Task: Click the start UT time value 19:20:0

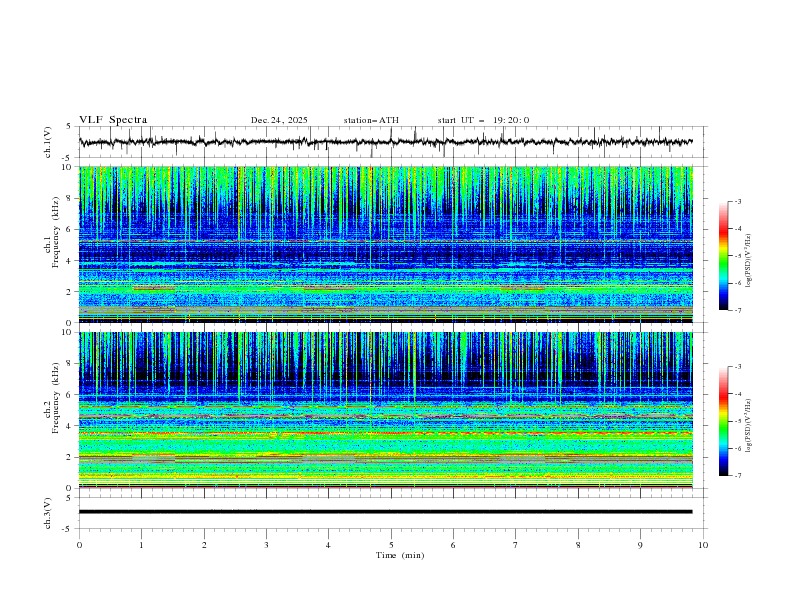Action: point(511,120)
